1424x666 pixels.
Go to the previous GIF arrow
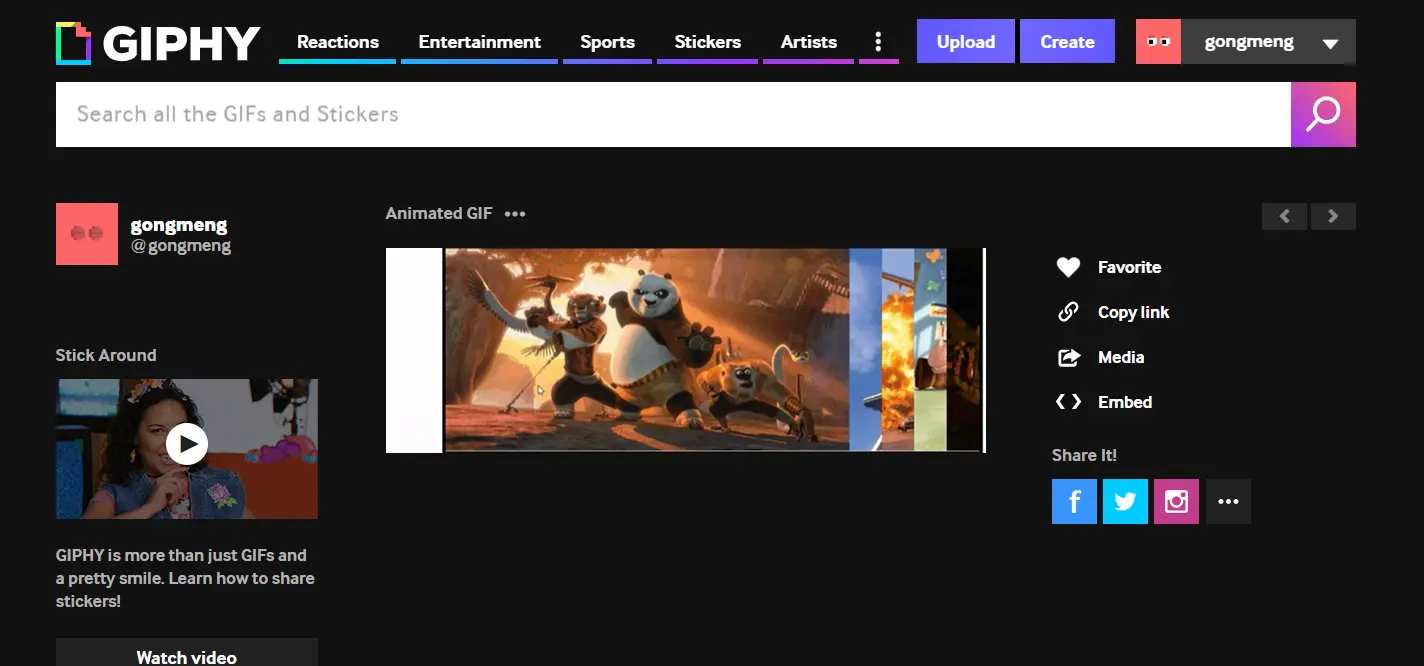coord(1284,216)
